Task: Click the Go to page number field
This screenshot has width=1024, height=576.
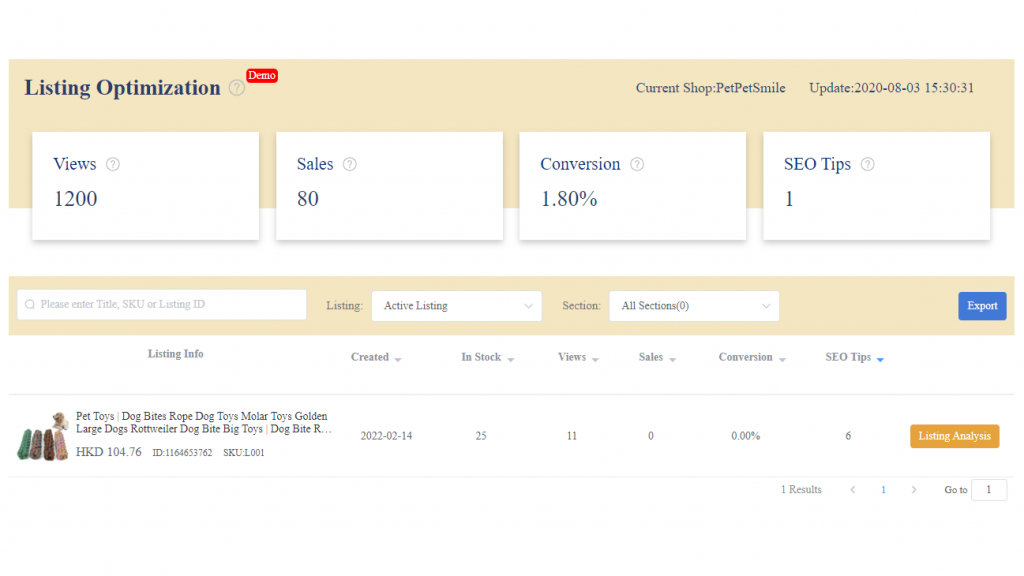Action: (x=989, y=489)
